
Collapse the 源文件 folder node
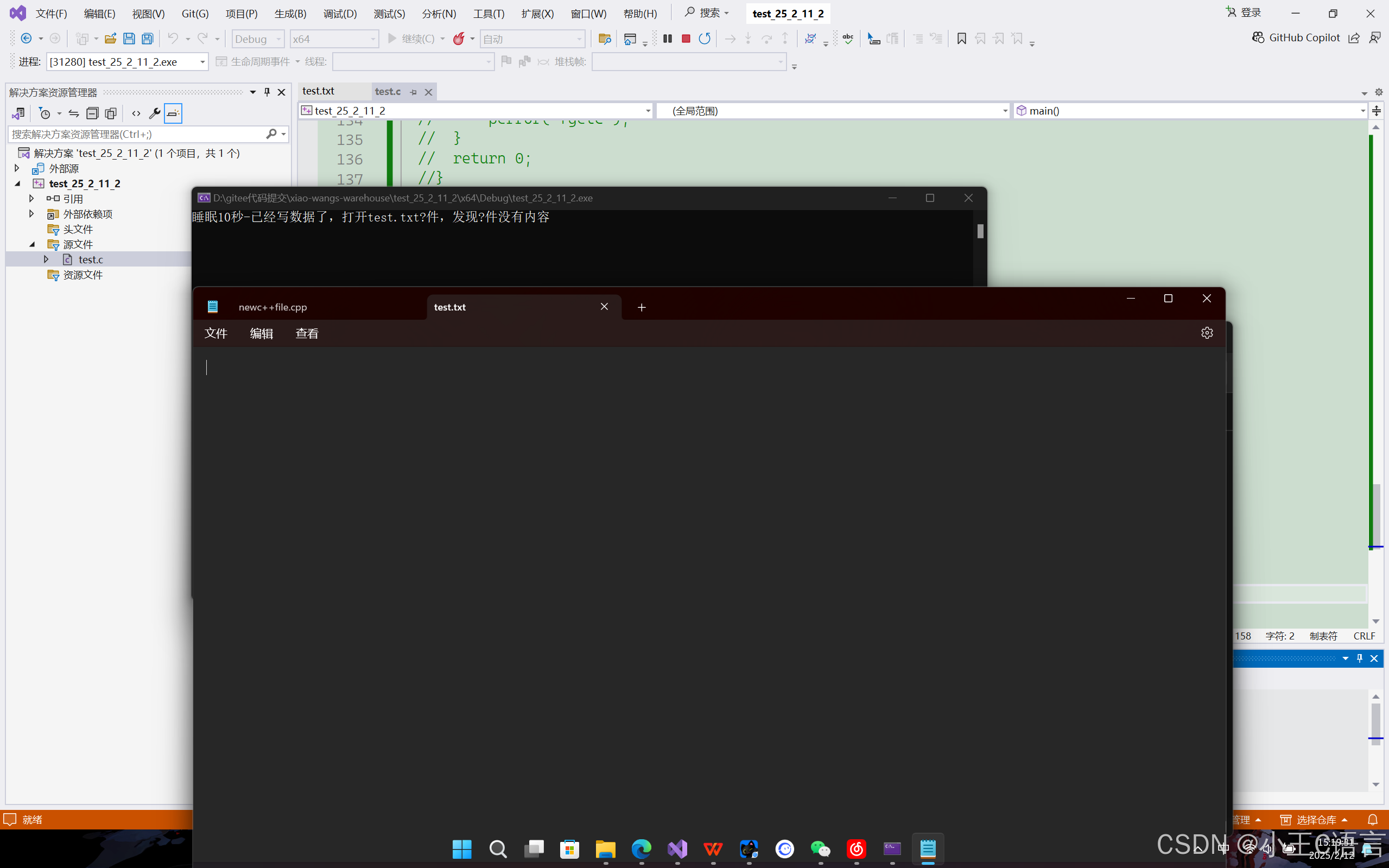[x=32, y=245]
